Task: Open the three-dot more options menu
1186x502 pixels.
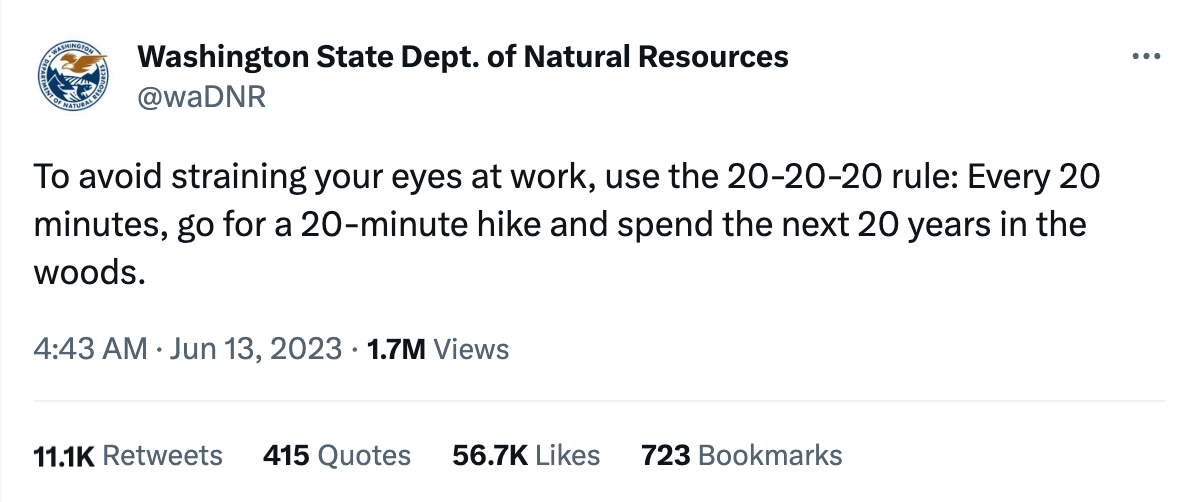Action: [1146, 57]
